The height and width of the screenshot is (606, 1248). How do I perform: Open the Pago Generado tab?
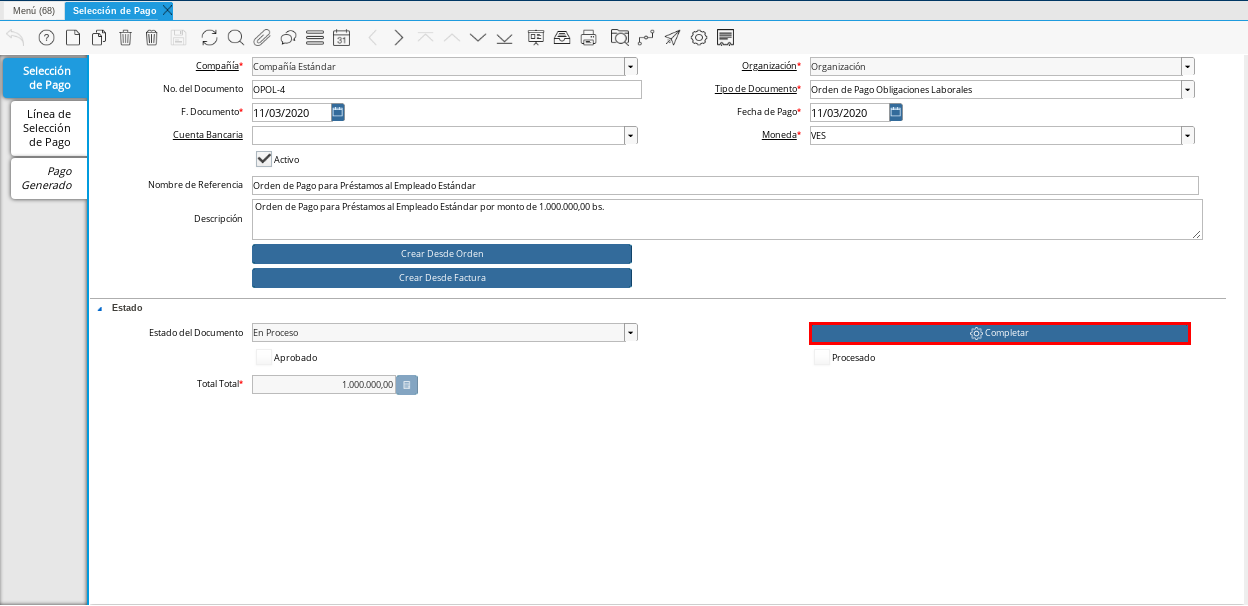[x=47, y=178]
